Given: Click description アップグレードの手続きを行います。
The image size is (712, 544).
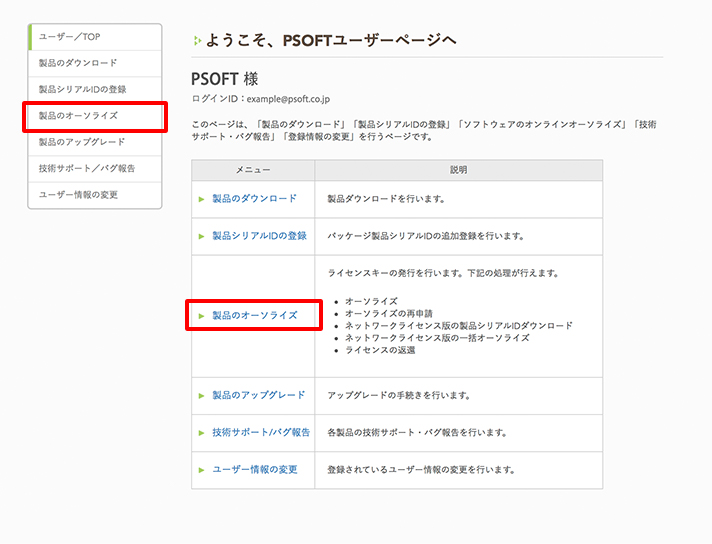Looking at the screenshot, I should [399, 396].
